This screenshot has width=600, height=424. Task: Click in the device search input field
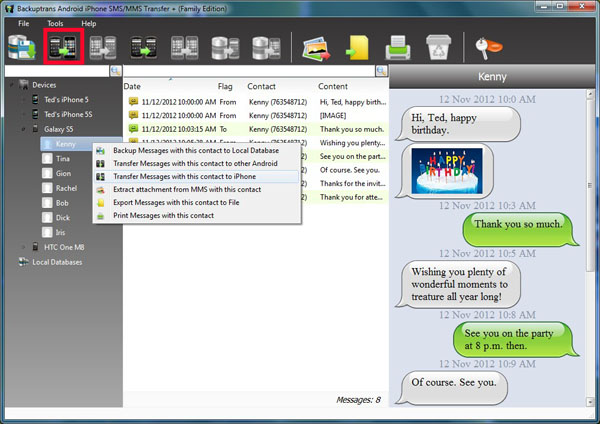coord(57,71)
